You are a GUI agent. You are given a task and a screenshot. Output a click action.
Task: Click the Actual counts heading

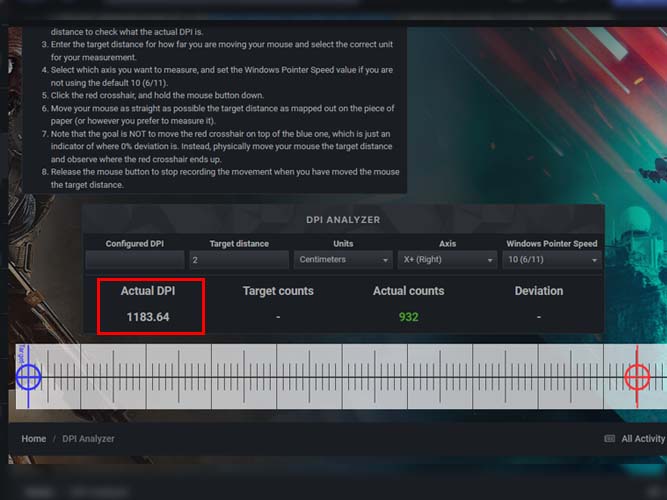tap(408, 291)
